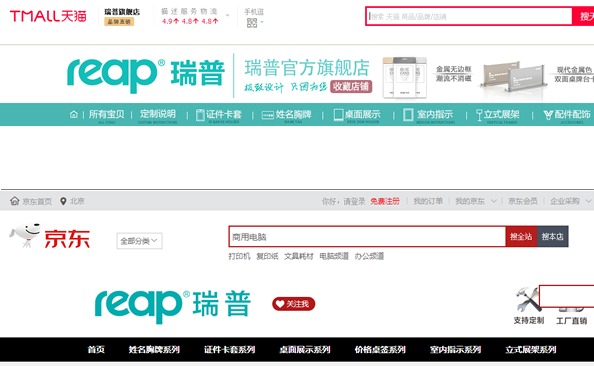The image size is (594, 366).
Task: Click 免费注册 register link
Action: pos(385,201)
